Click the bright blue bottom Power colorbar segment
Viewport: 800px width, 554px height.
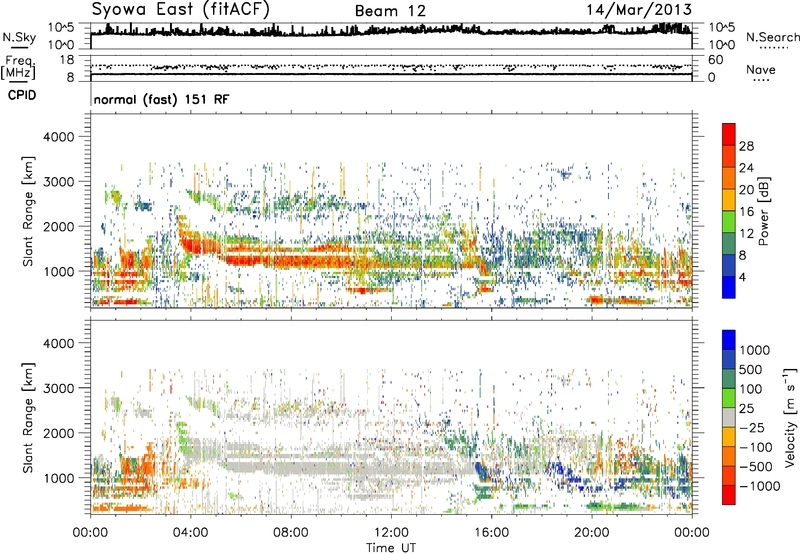click(x=729, y=287)
